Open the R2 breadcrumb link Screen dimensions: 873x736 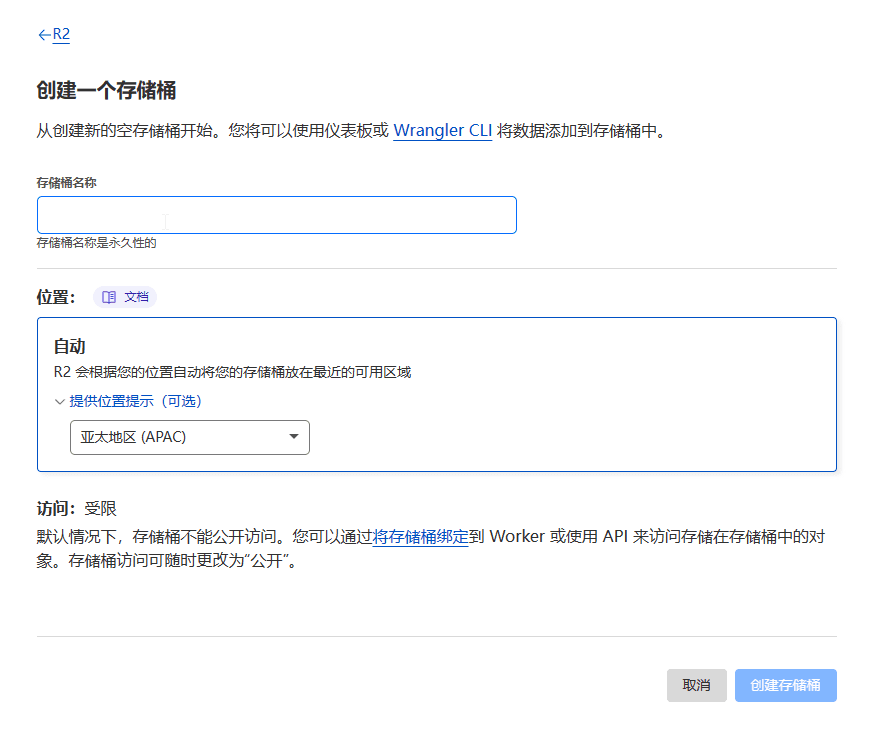(61, 35)
